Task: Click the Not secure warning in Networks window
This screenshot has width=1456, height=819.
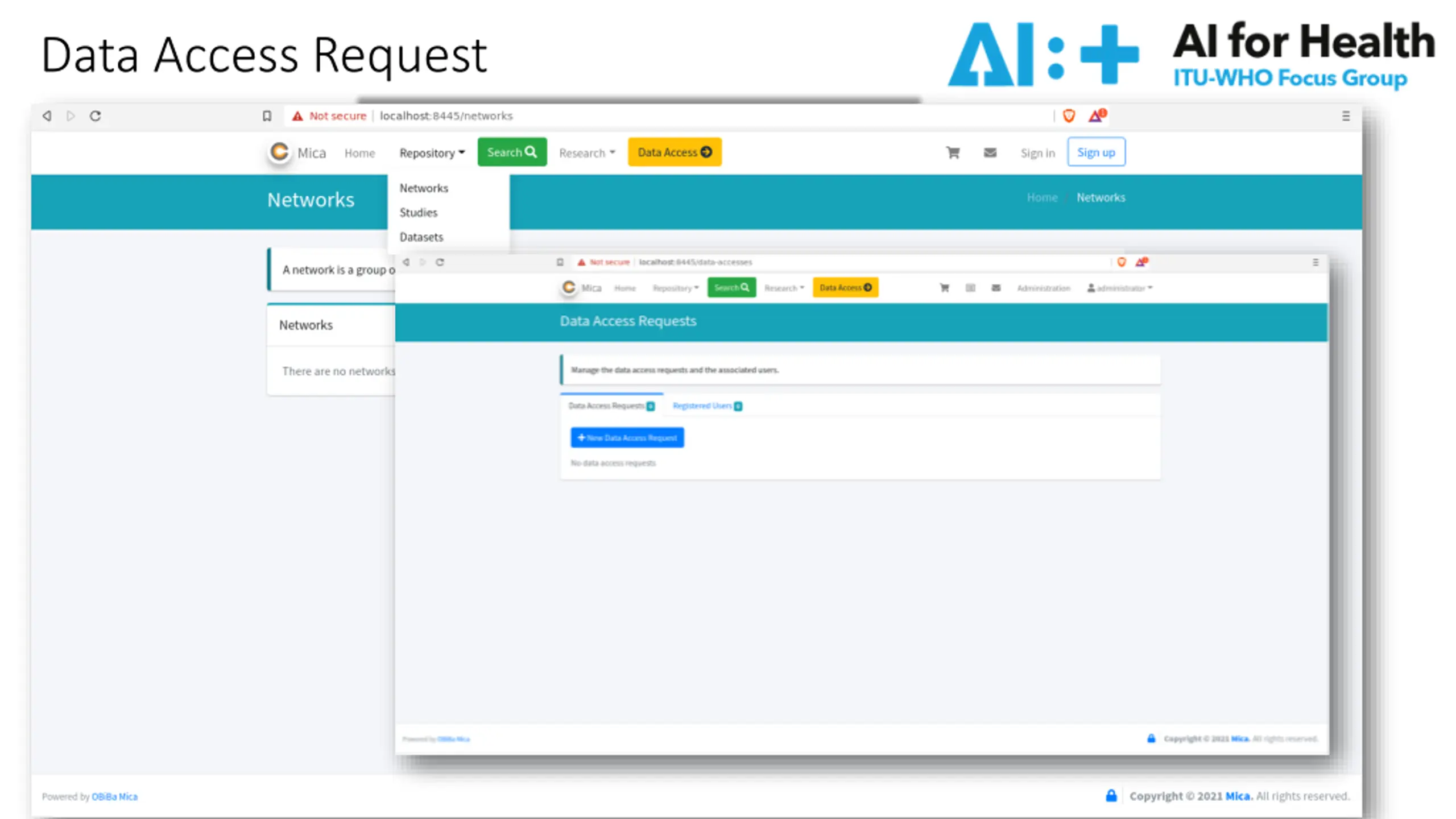Action: click(x=329, y=116)
